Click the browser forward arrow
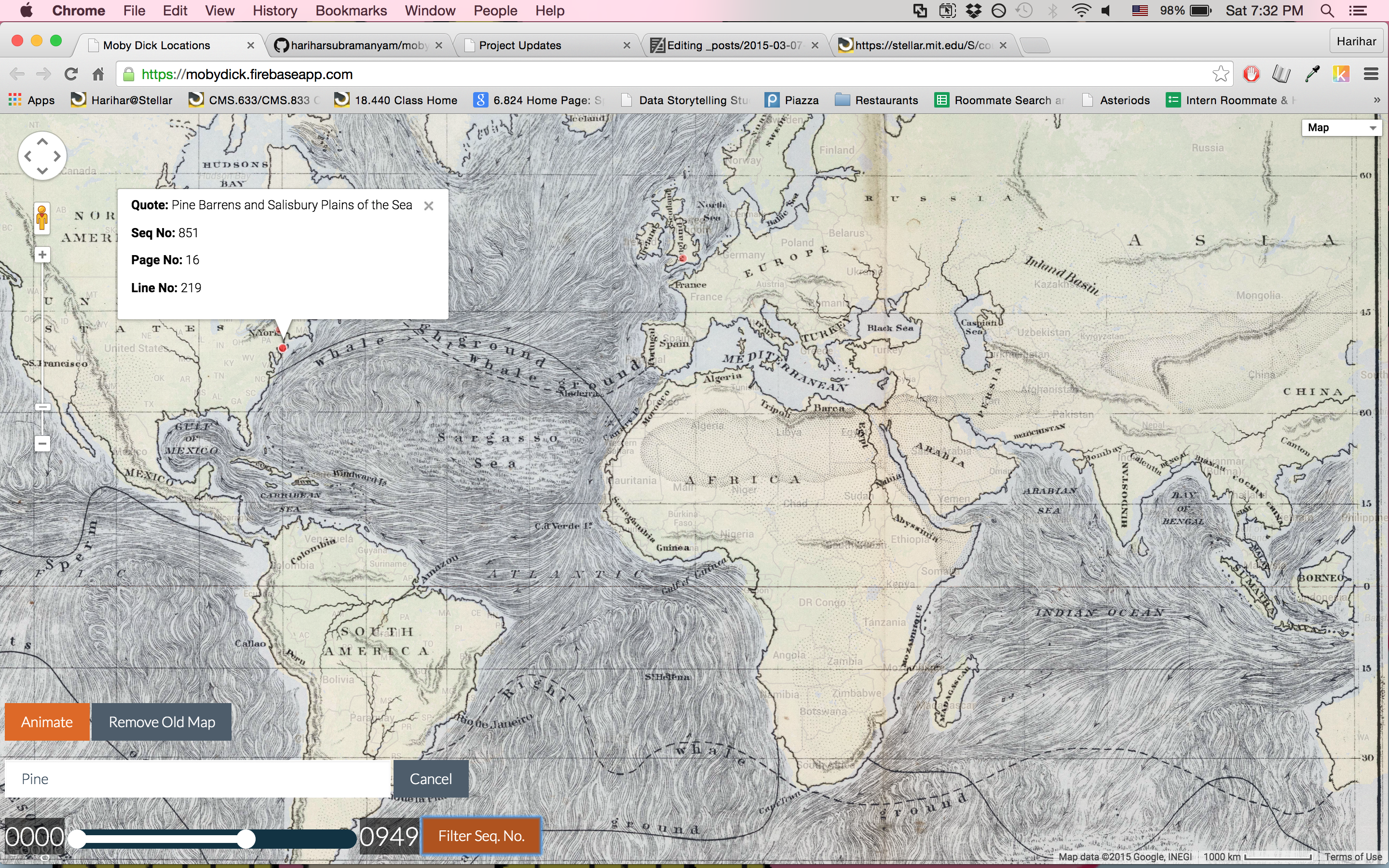The height and width of the screenshot is (868, 1389). click(43, 74)
